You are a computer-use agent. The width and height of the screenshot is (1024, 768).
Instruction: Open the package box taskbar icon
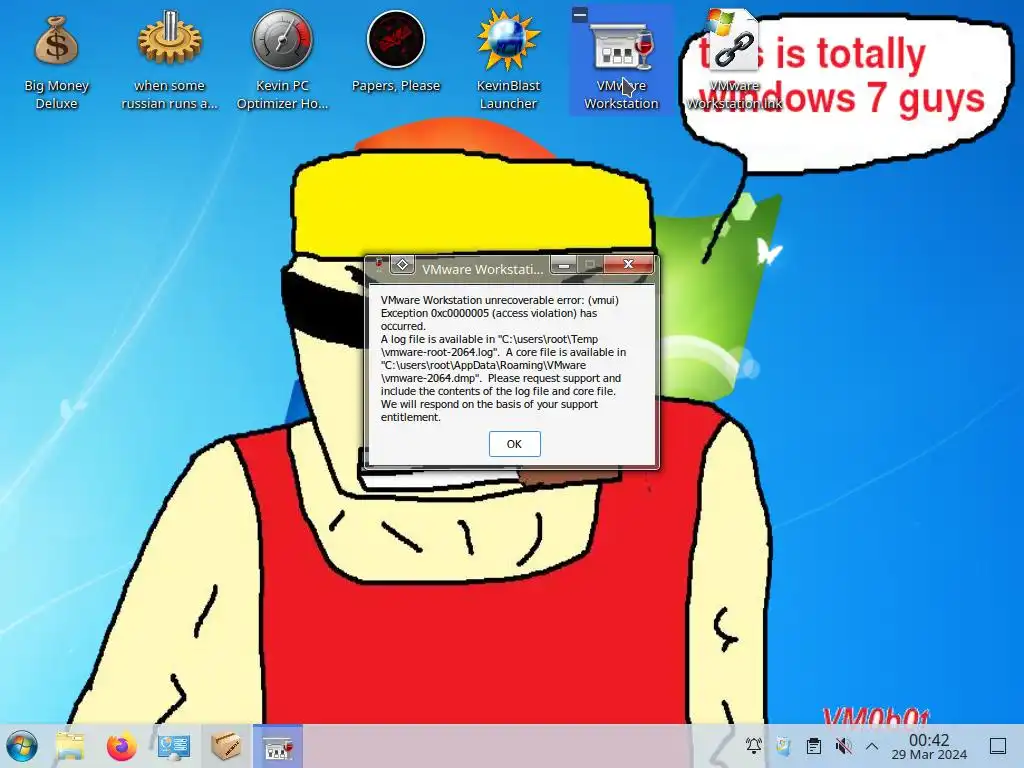(x=226, y=746)
